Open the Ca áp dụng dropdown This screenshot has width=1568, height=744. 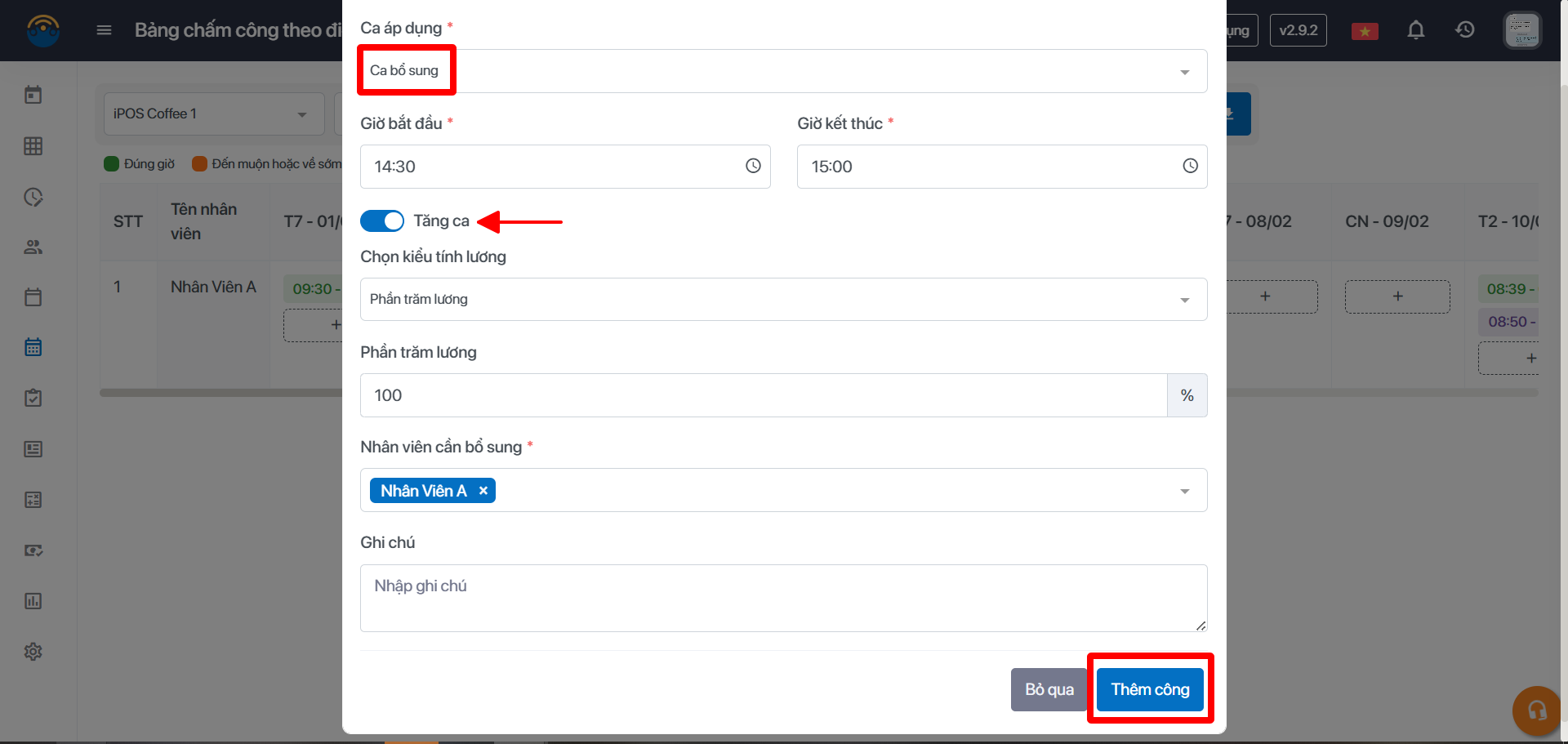tap(782, 71)
